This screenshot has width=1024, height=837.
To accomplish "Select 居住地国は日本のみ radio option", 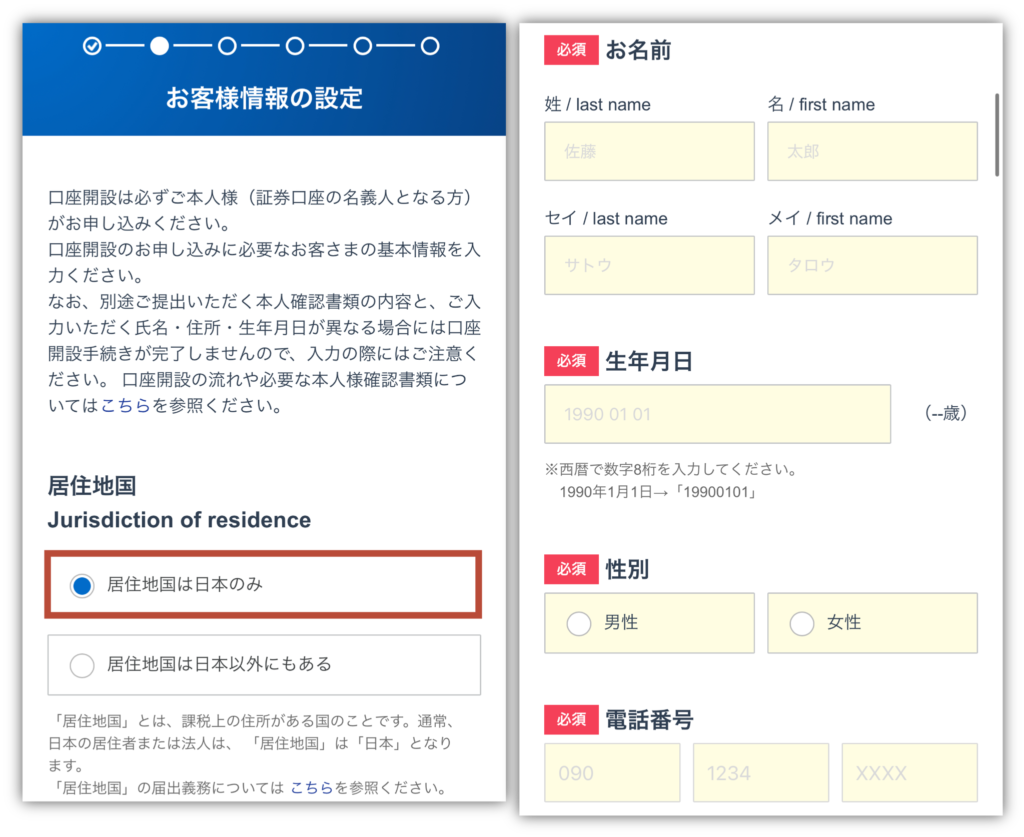I will (83, 585).
